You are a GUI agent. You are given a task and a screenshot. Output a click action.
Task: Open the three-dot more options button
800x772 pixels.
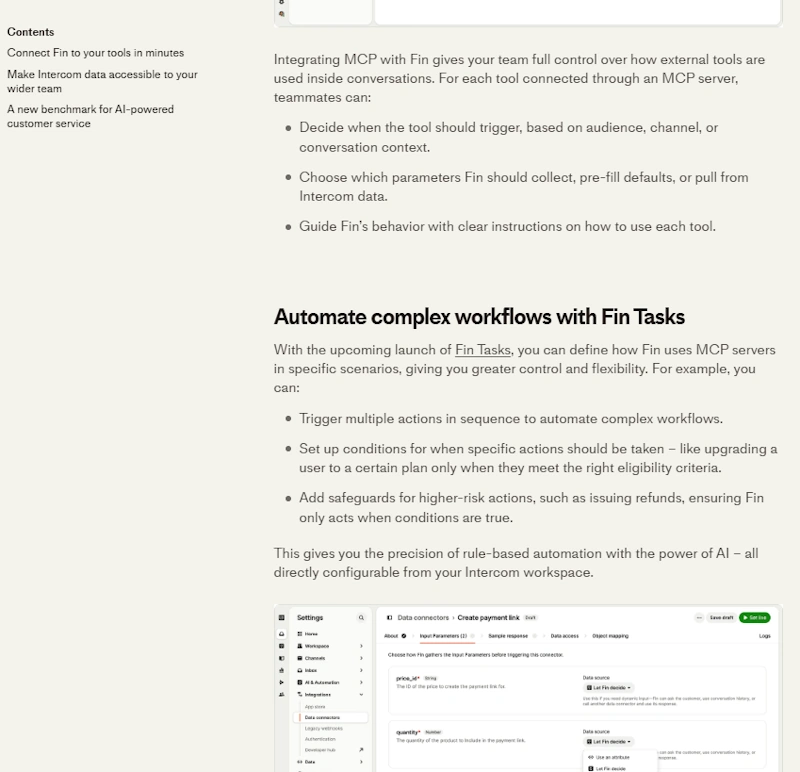tap(698, 617)
